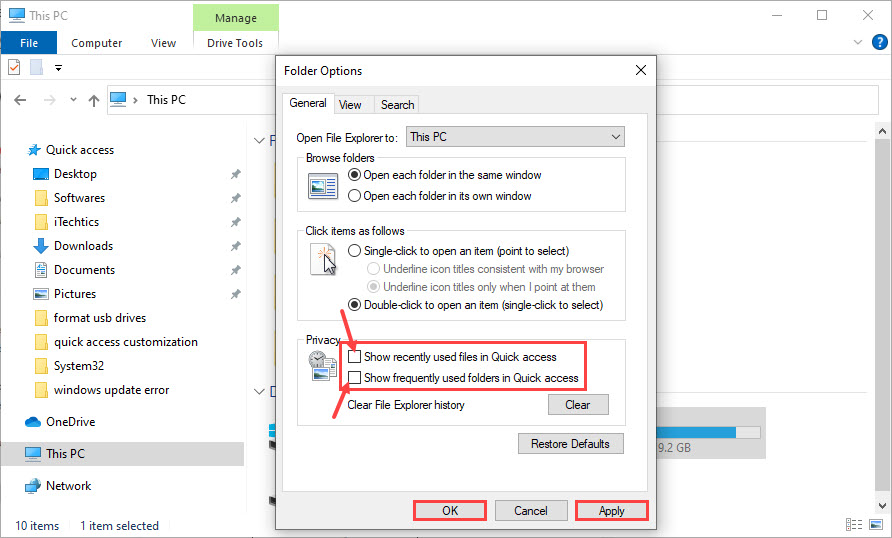The width and height of the screenshot is (892, 538).
Task: Open Customize Quick Access Toolbar dropdown arrow
Action: click(x=58, y=68)
